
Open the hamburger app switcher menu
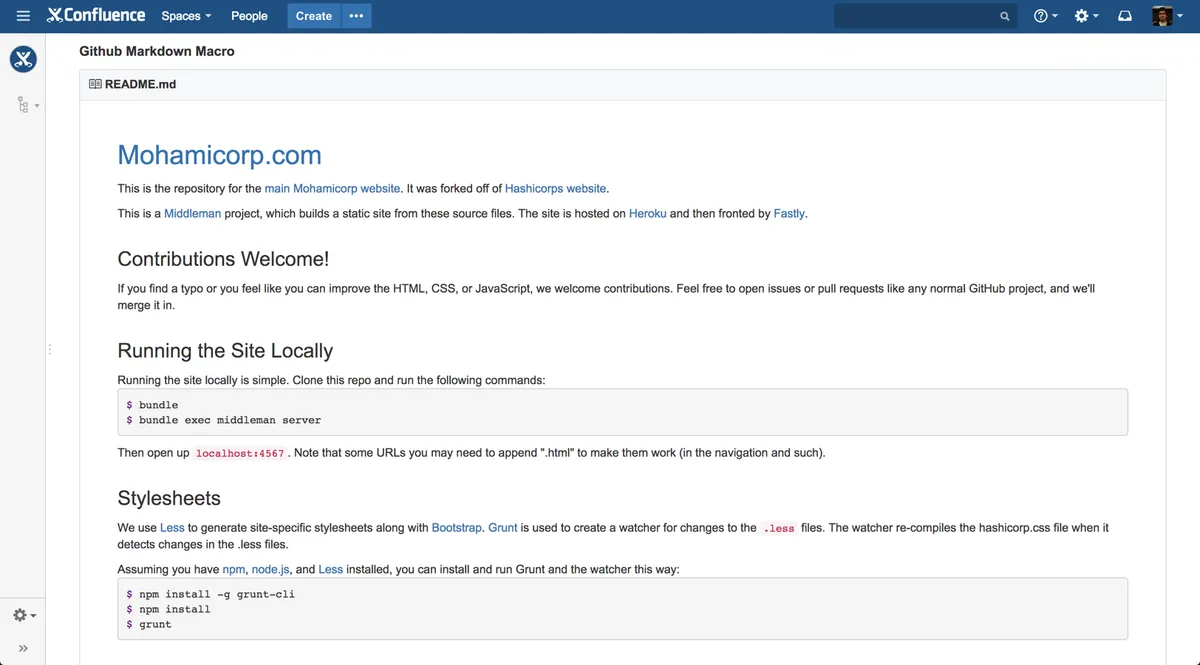tap(23, 16)
